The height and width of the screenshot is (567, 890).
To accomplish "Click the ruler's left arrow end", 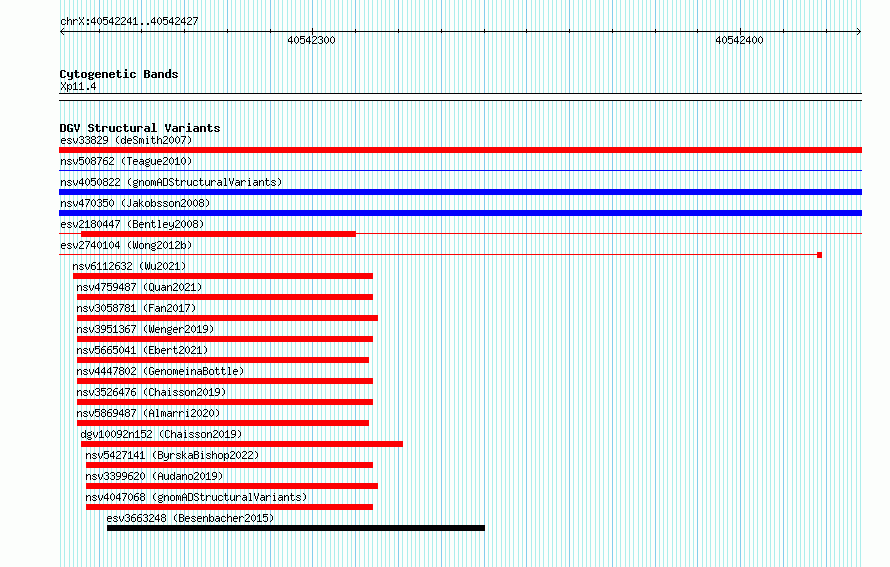I will click(62, 32).
